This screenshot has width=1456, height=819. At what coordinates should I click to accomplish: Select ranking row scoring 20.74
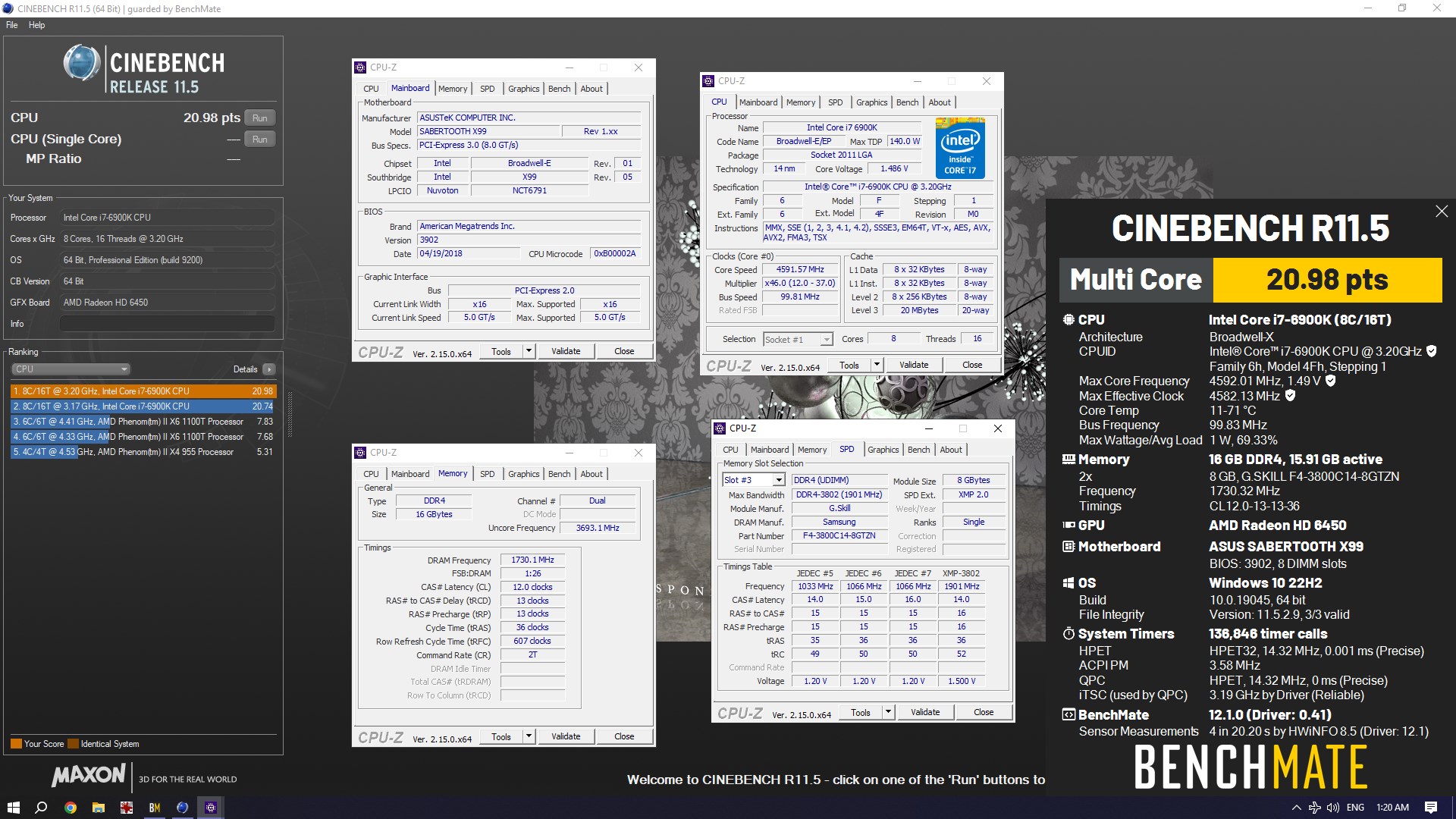point(143,406)
